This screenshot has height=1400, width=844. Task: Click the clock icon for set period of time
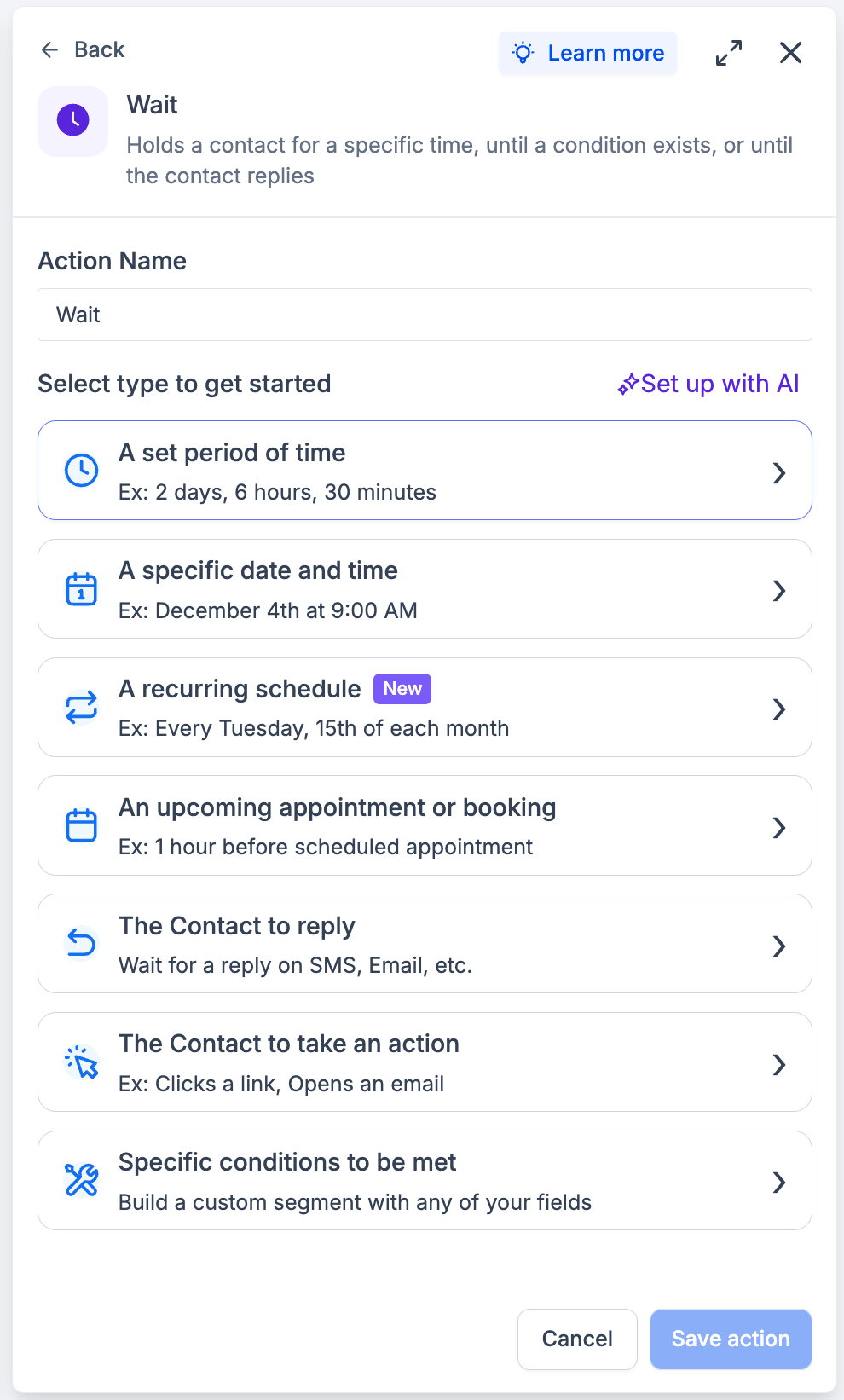pos(82,471)
